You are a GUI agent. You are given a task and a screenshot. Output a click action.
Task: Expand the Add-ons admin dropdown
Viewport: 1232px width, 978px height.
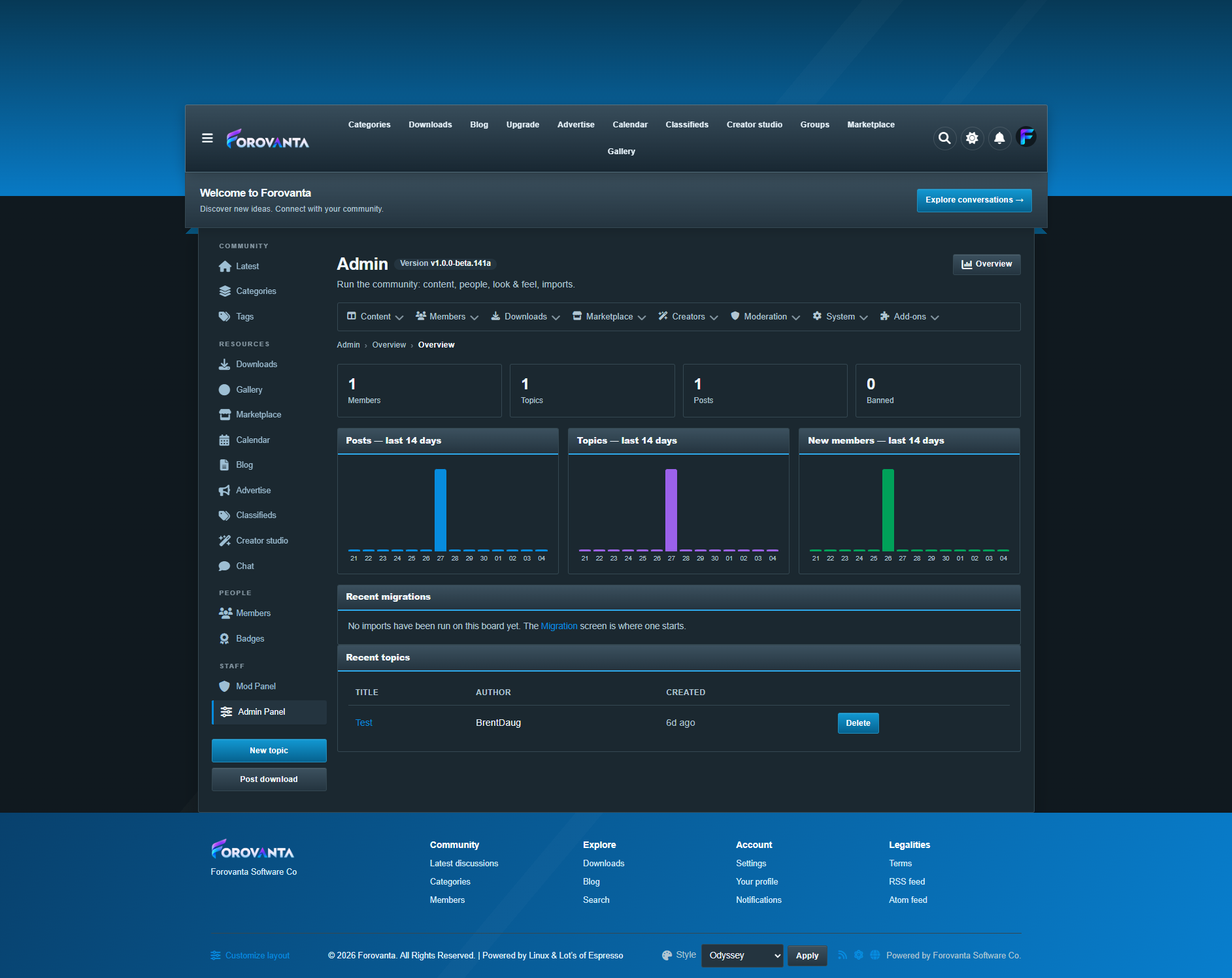[x=909, y=317]
